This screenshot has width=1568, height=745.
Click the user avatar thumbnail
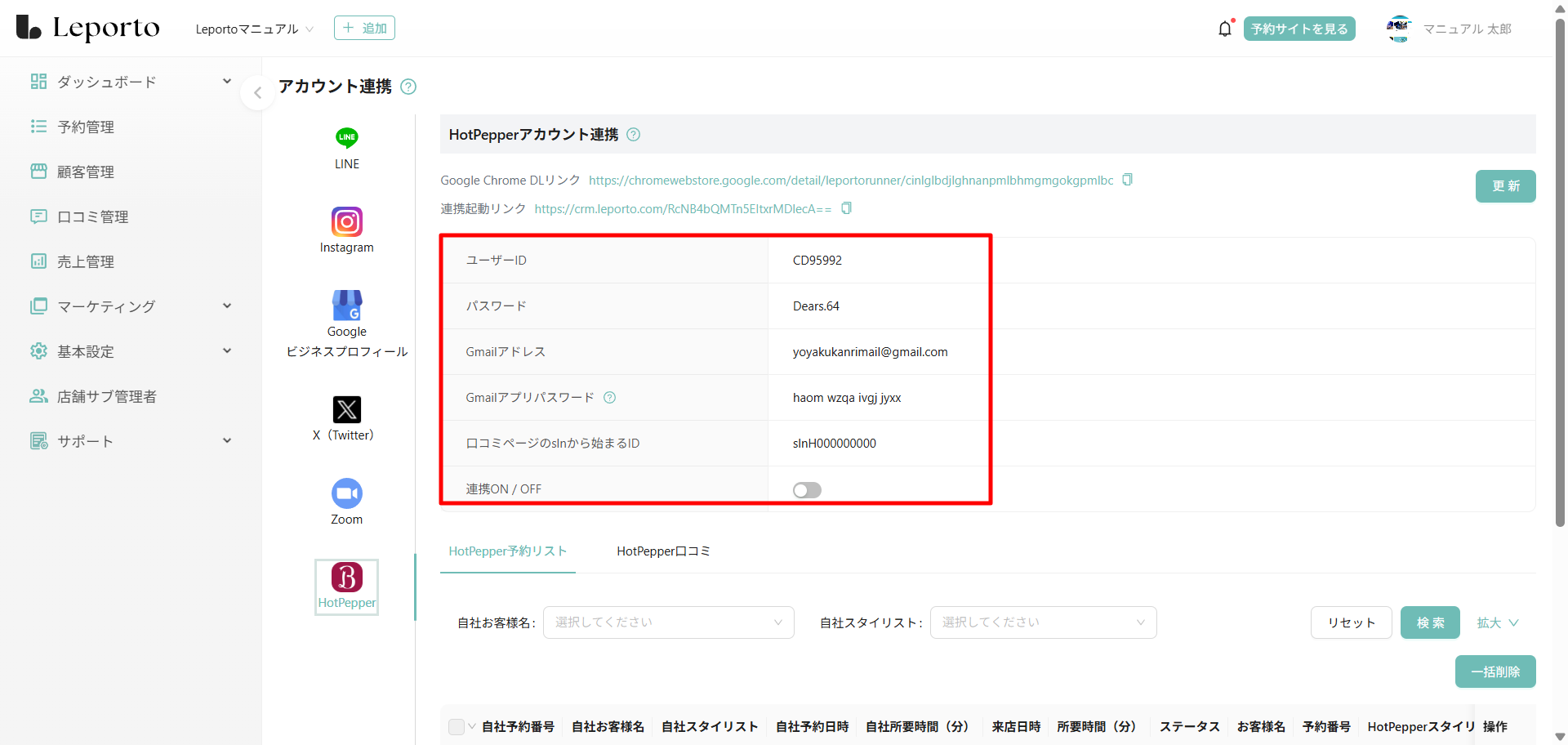1399,29
